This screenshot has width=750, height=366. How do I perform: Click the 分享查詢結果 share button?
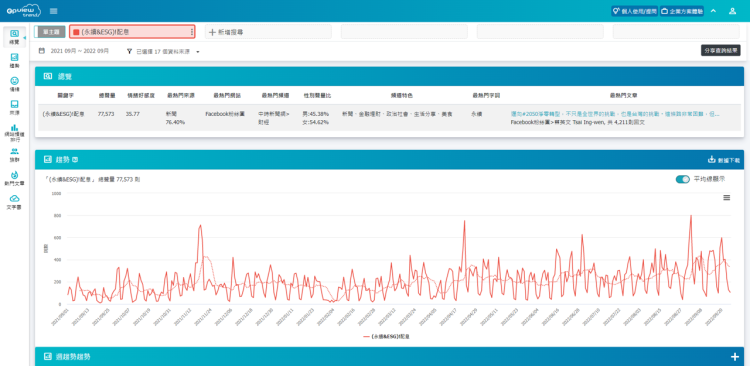[x=721, y=50]
